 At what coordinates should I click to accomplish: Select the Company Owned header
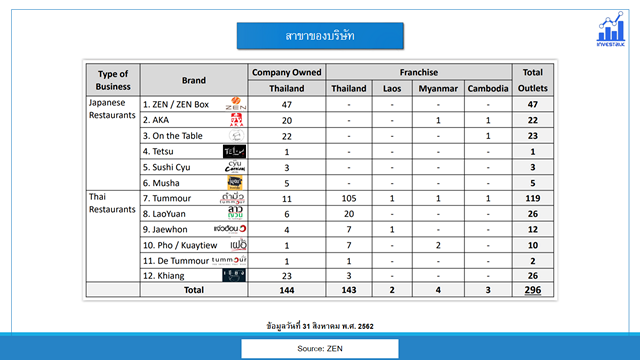click(287, 72)
